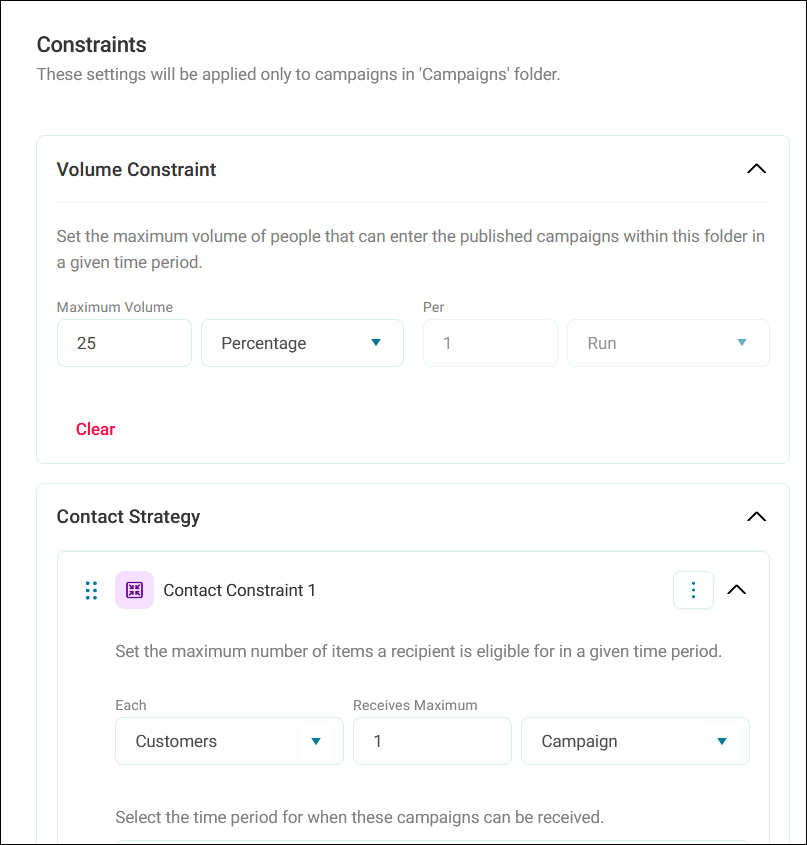This screenshot has height=845, width=807.
Task: Clear the Volume Constraint settings
Action: pyautogui.click(x=95, y=429)
